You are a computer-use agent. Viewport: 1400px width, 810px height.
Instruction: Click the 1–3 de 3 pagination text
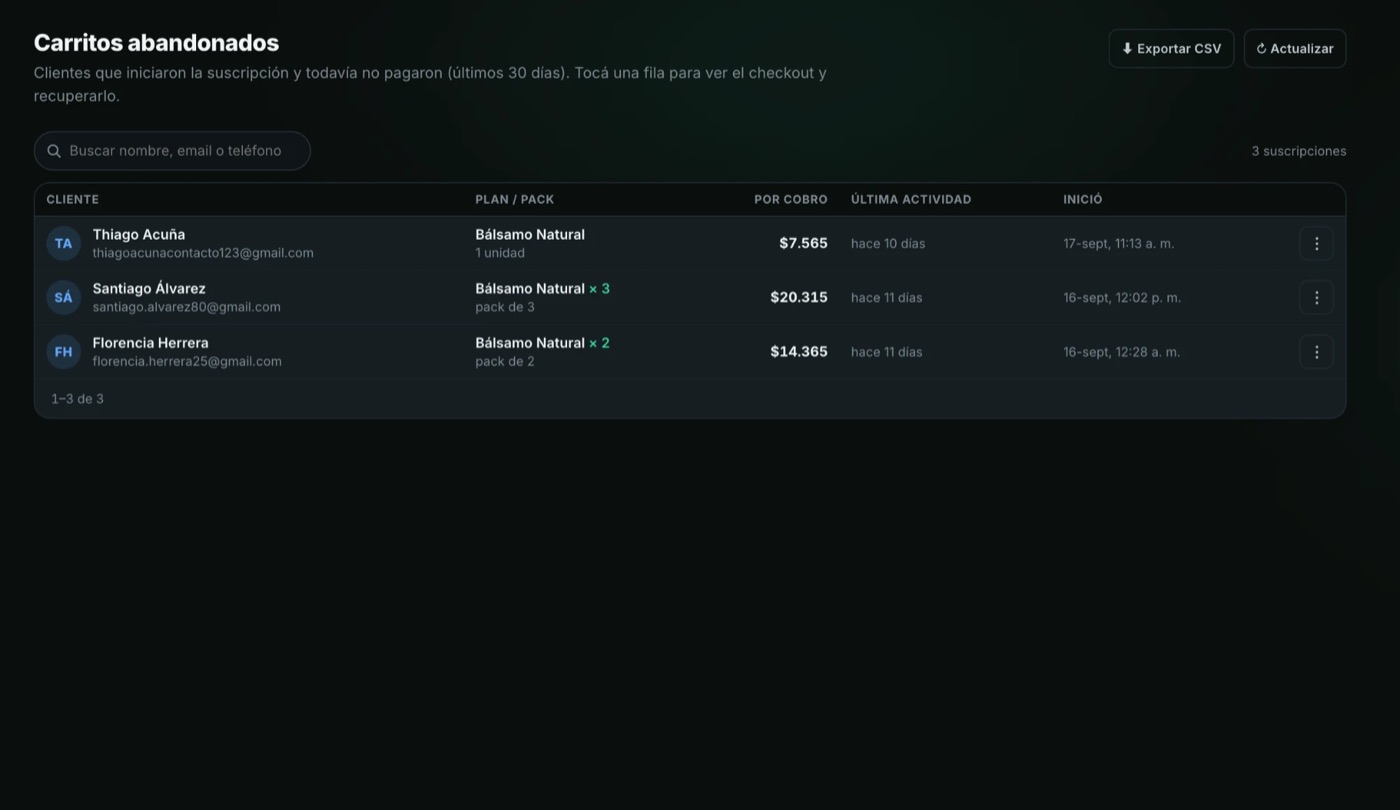point(77,399)
